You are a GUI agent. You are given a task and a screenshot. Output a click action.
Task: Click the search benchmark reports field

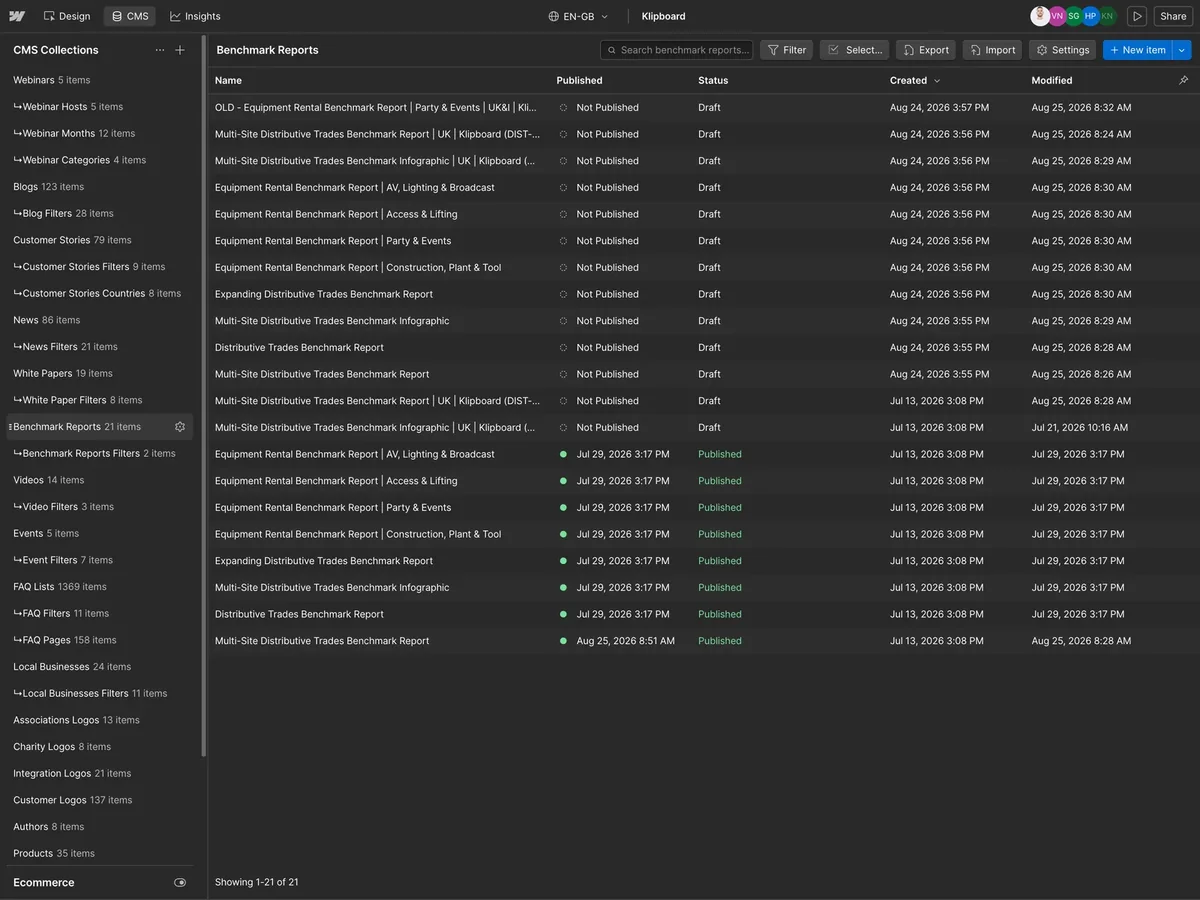point(677,50)
